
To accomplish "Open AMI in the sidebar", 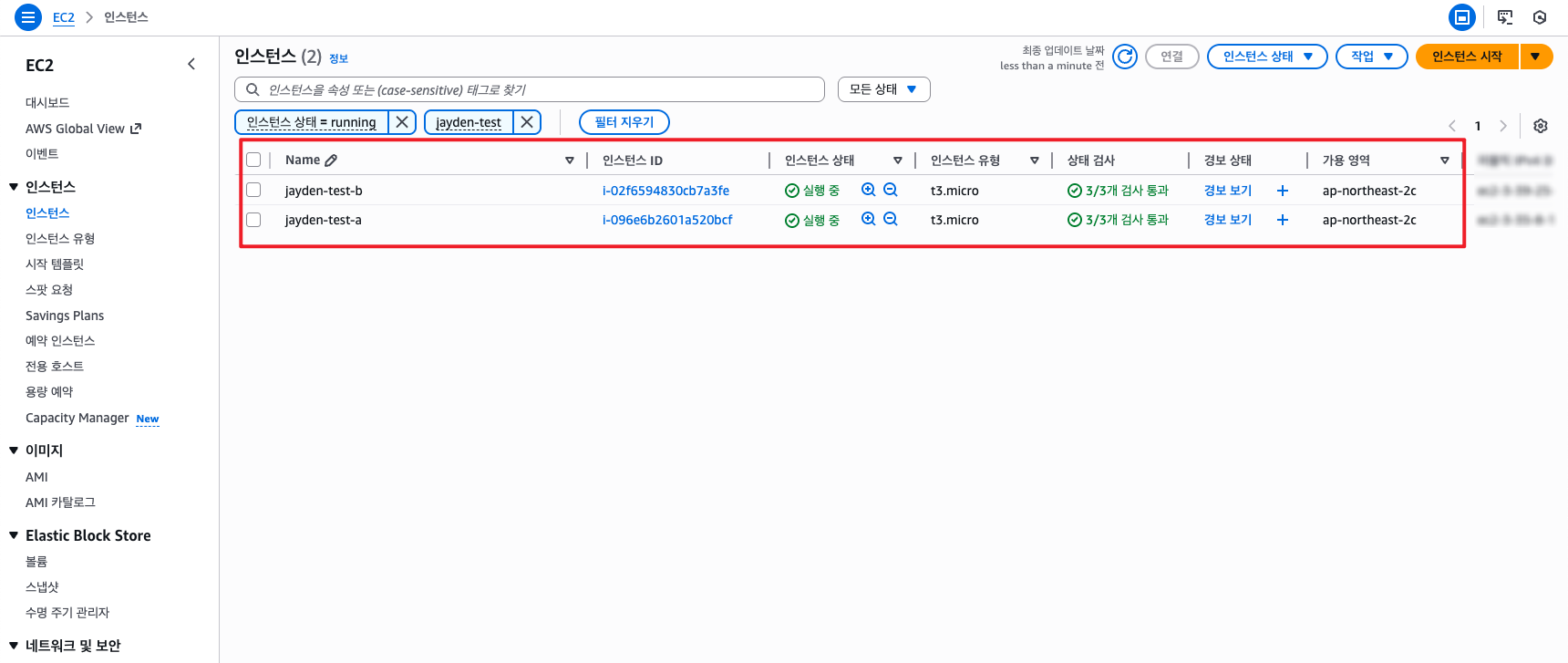I will (x=36, y=477).
